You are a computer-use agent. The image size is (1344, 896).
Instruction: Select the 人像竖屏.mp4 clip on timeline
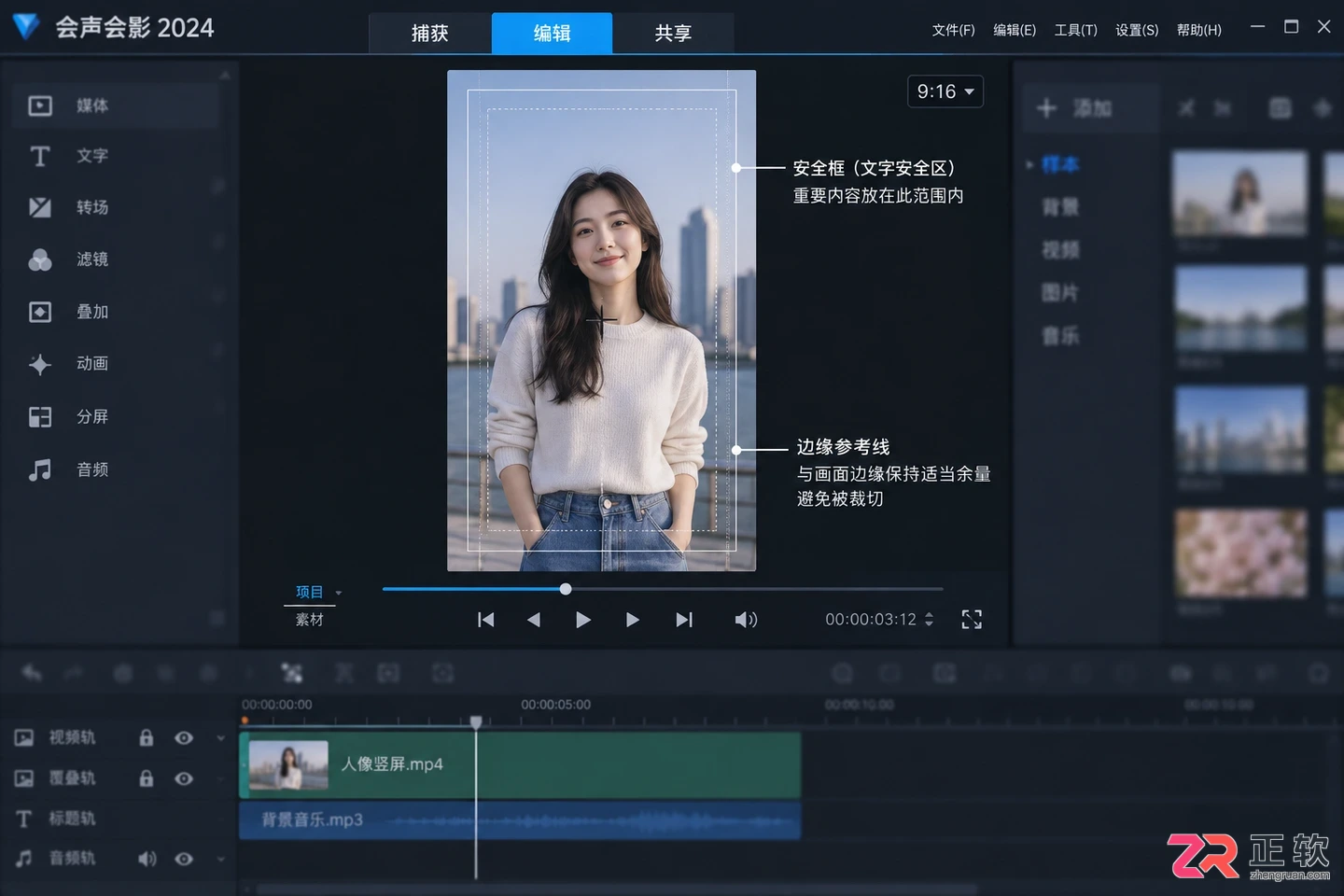tap(520, 764)
